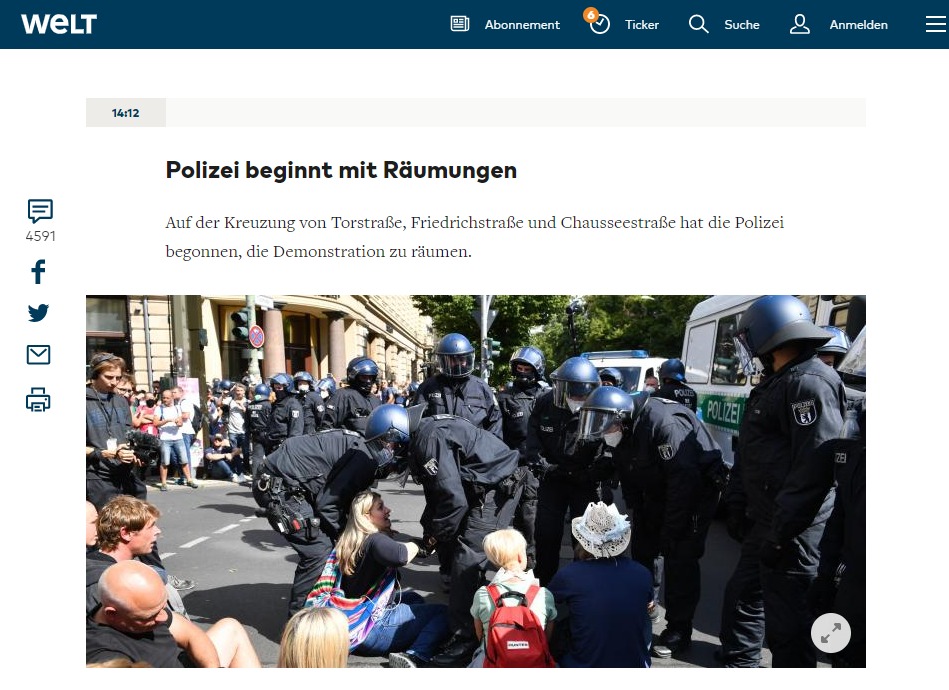Click the magnifying glass search icon
The height and width of the screenshot is (690, 949).
coord(698,24)
